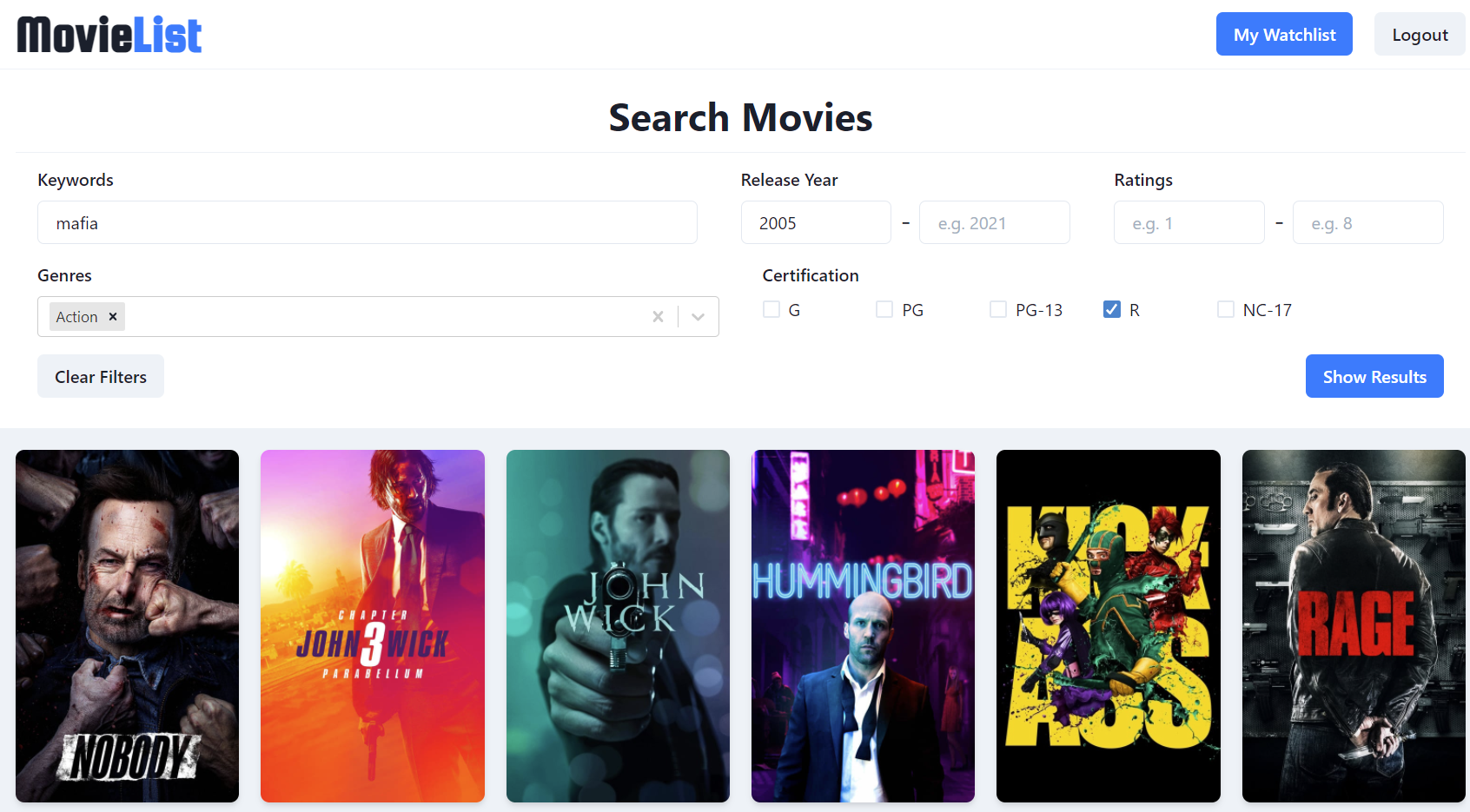Viewport: 1470px width, 812px height.
Task: Set the Release Year end field
Action: coord(995,222)
